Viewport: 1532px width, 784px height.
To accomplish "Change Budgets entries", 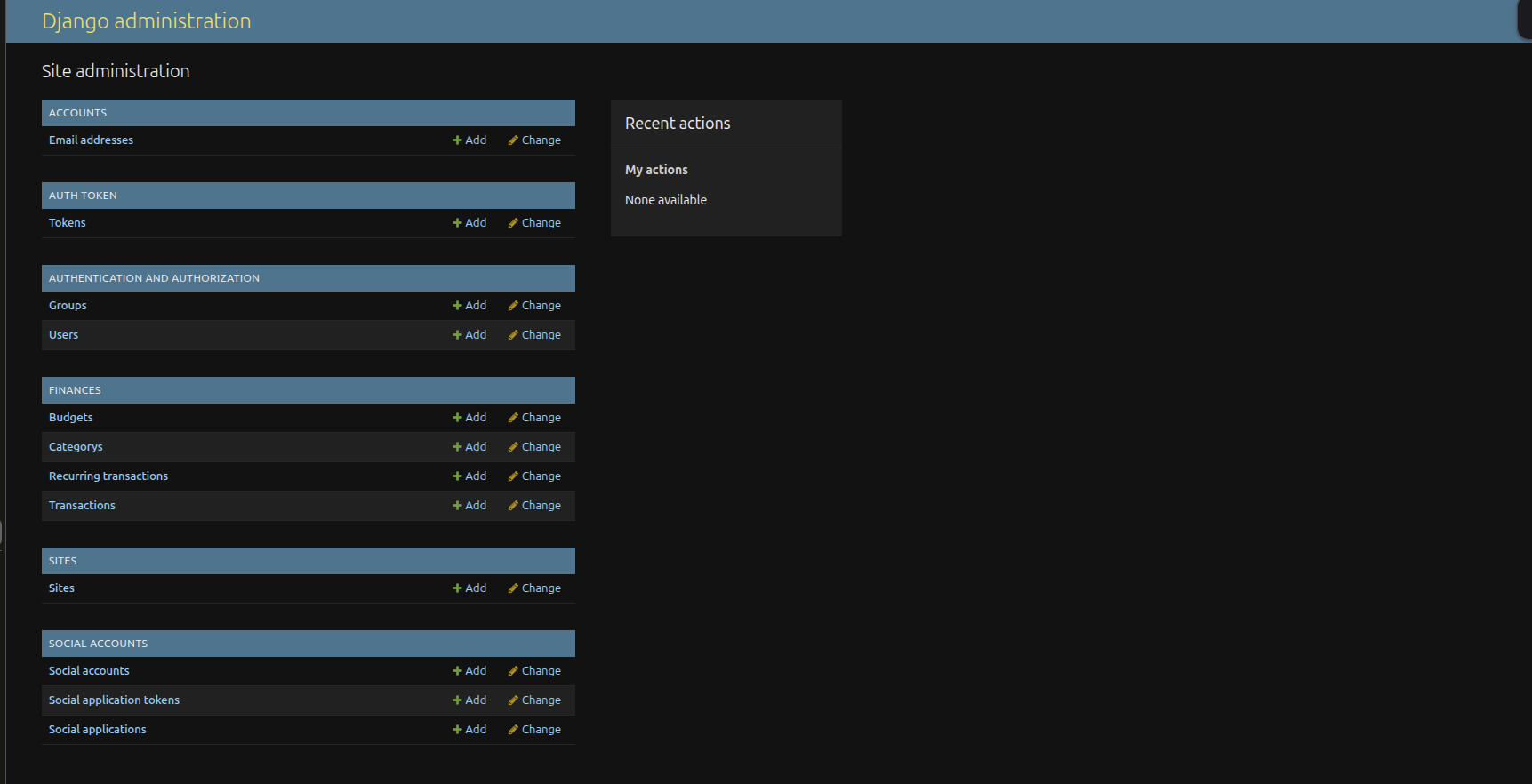I will [x=534, y=418].
